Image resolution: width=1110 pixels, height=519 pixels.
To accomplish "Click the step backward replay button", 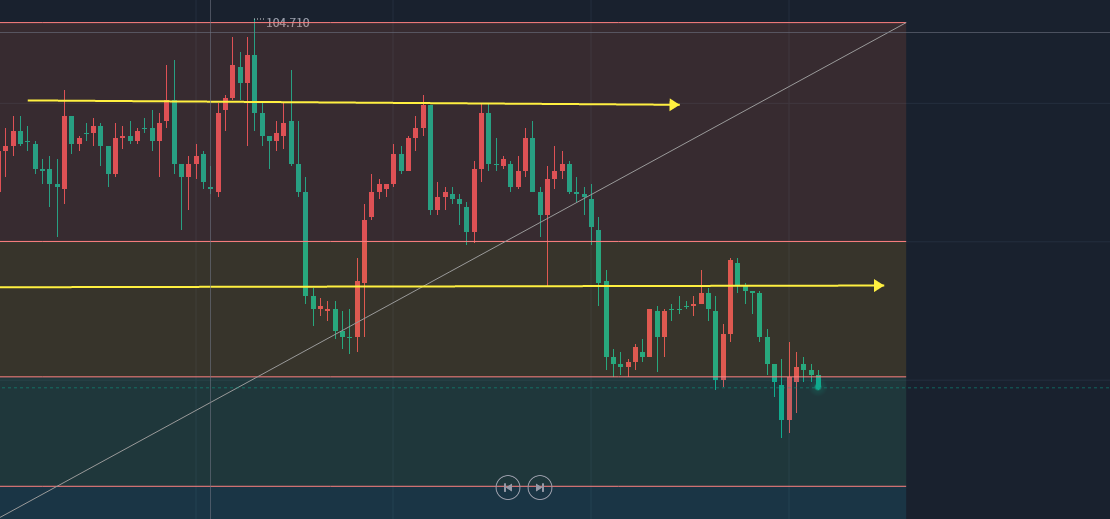I will (508, 488).
